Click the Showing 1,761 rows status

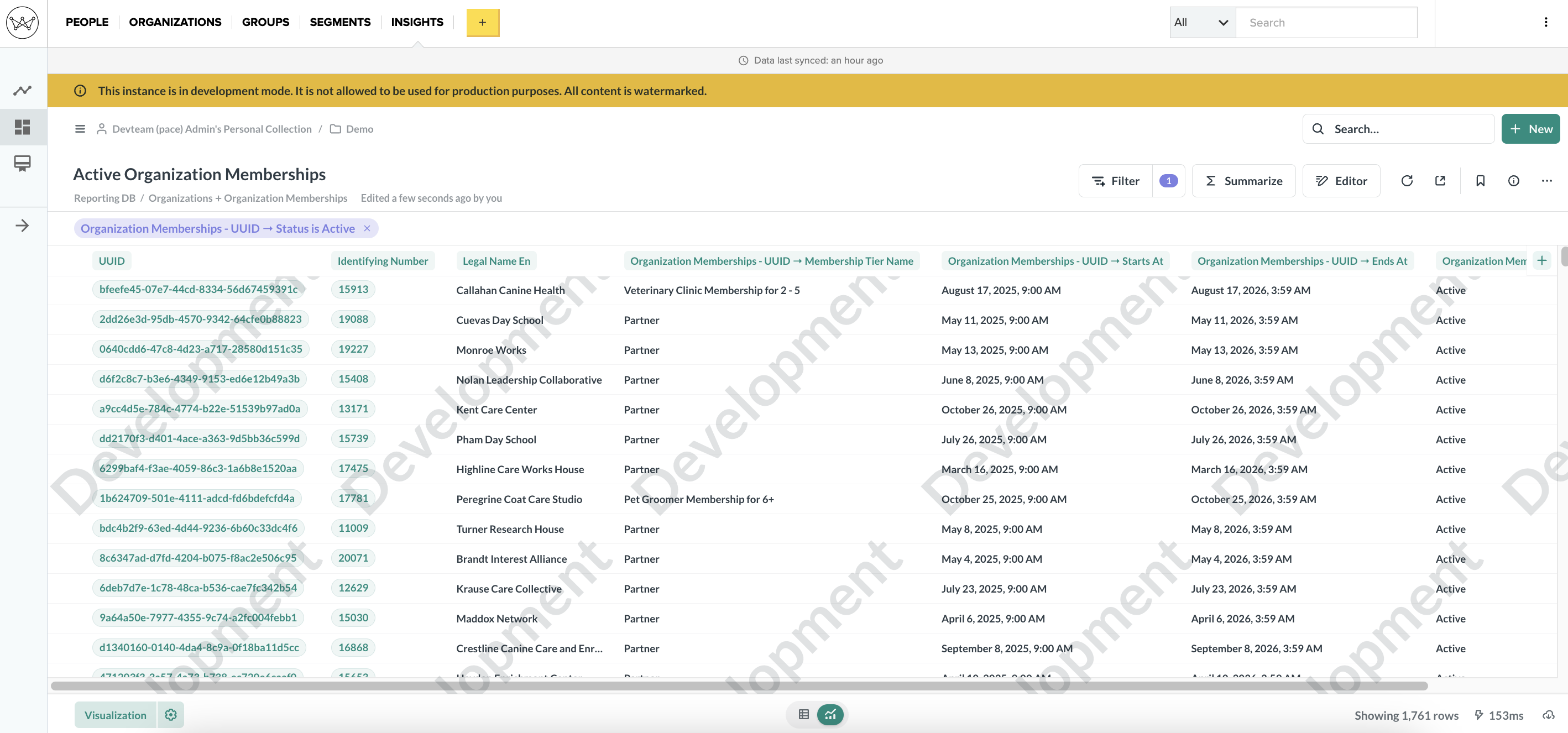pyautogui.click(x=1406, y=715)
